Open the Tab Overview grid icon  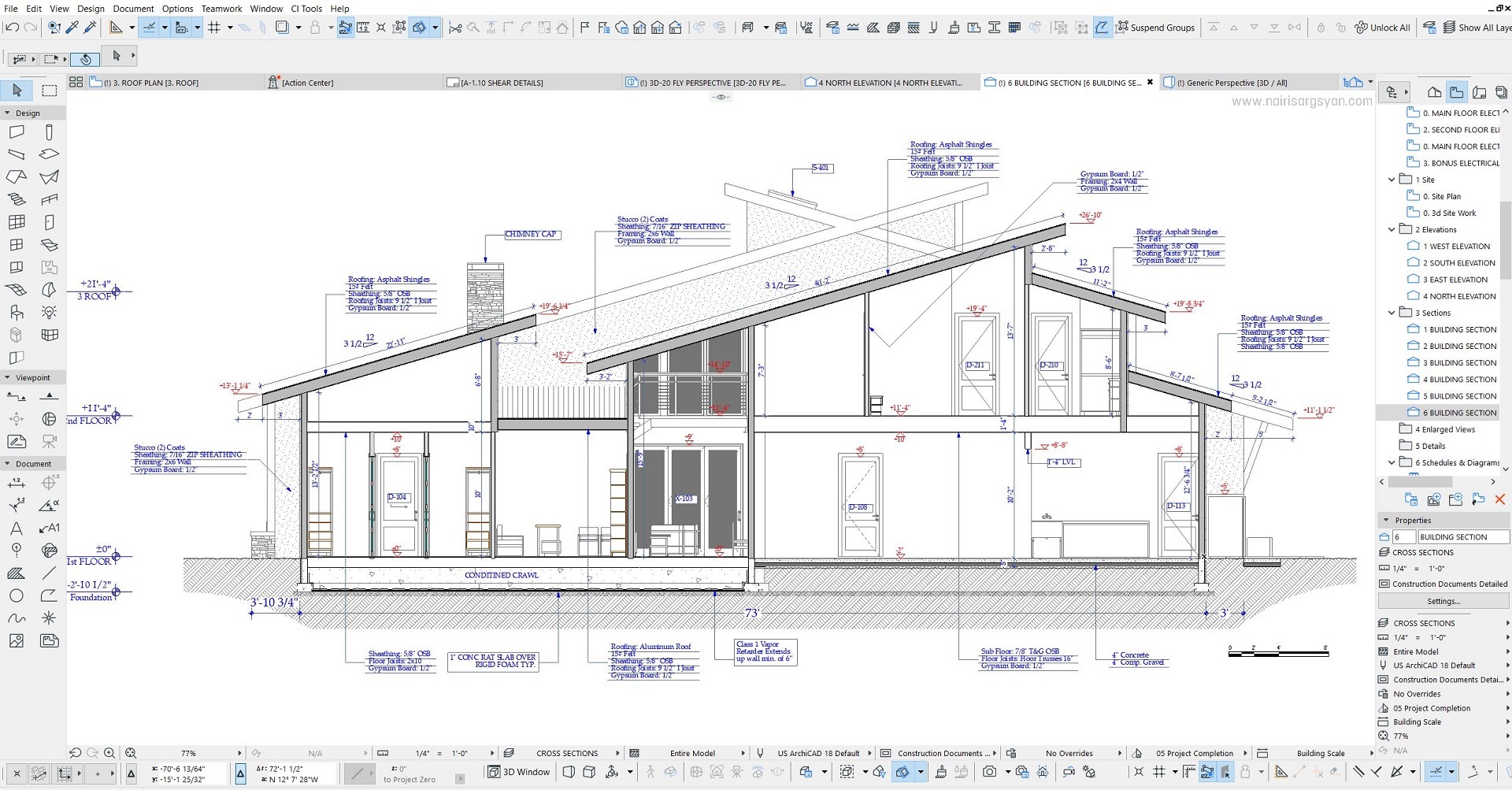[x=76, y=82]
